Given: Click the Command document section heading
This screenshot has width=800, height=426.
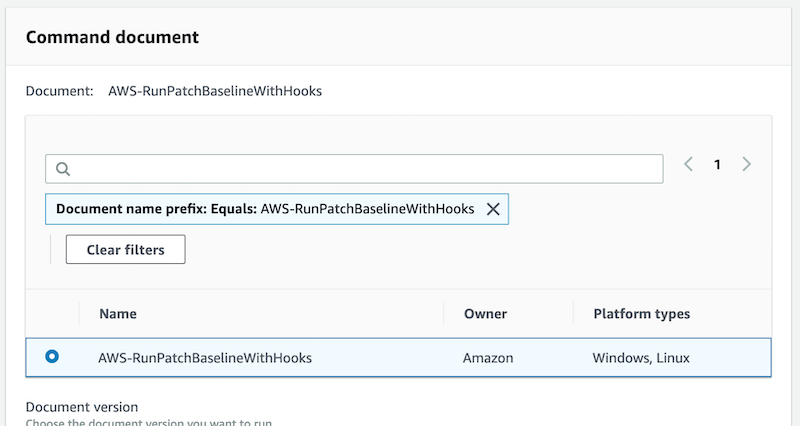Looking at the screenshot, I should (112, 37).
